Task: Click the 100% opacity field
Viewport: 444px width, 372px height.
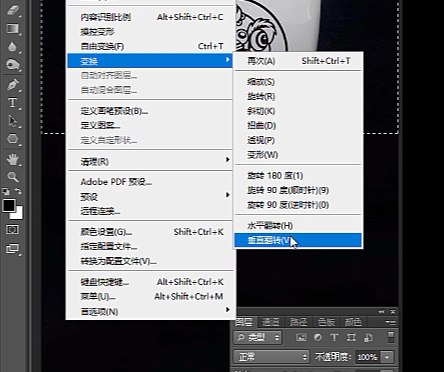Action: point(367,357)
